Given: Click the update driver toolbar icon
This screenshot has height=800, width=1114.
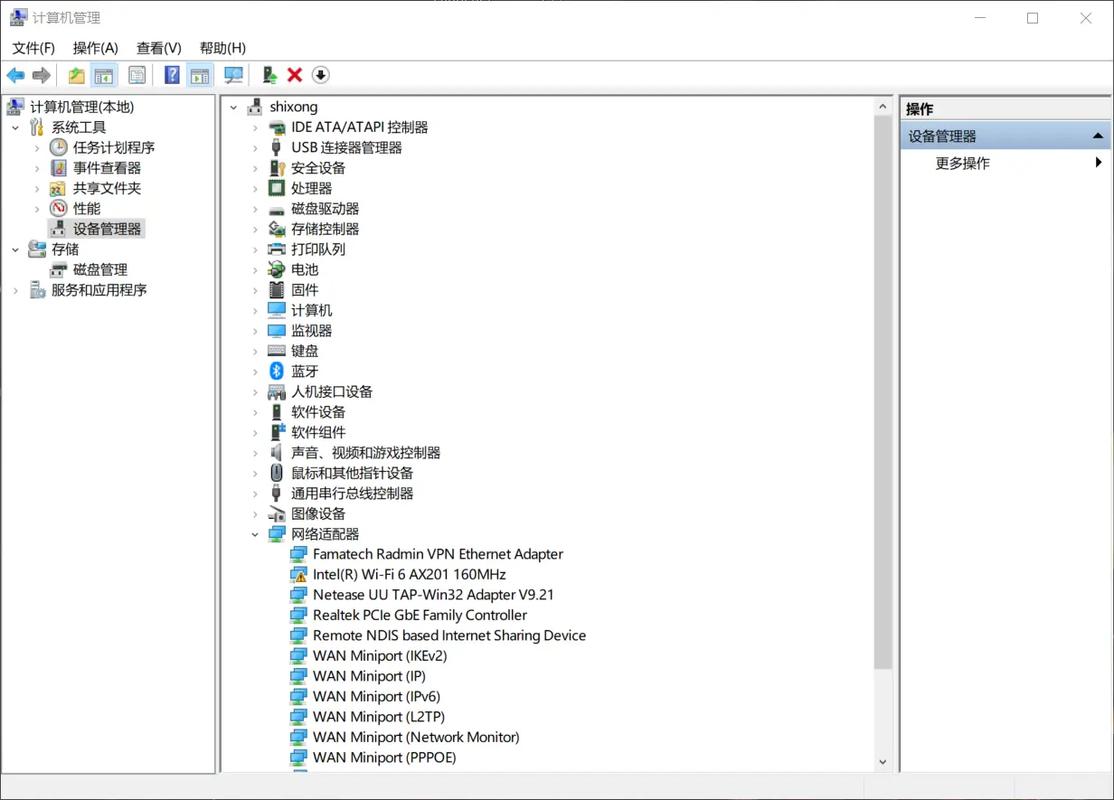Looking at the screenshot, I should click(x=269, y=75).
